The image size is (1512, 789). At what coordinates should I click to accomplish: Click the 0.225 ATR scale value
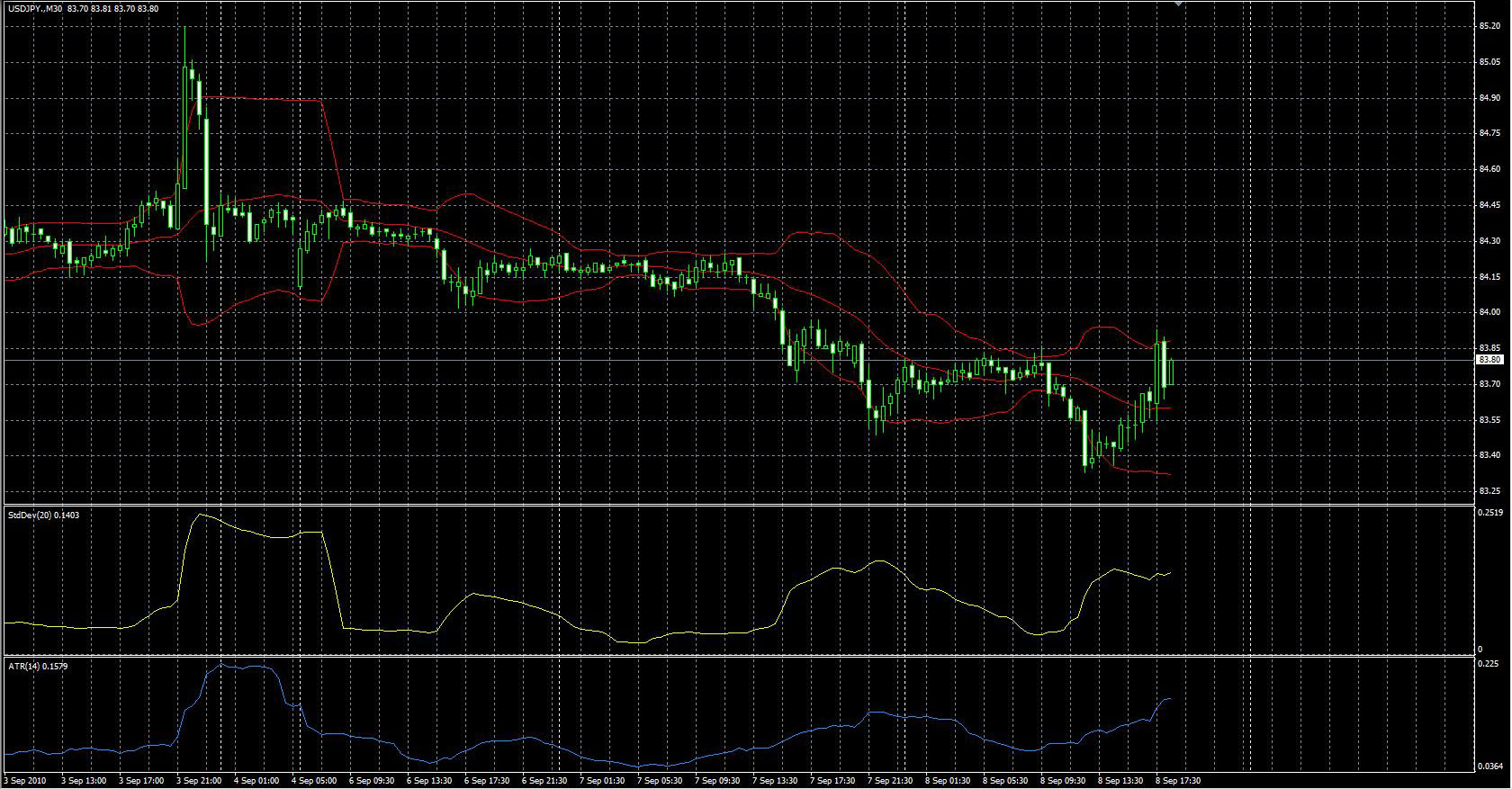pos(1489,664)
